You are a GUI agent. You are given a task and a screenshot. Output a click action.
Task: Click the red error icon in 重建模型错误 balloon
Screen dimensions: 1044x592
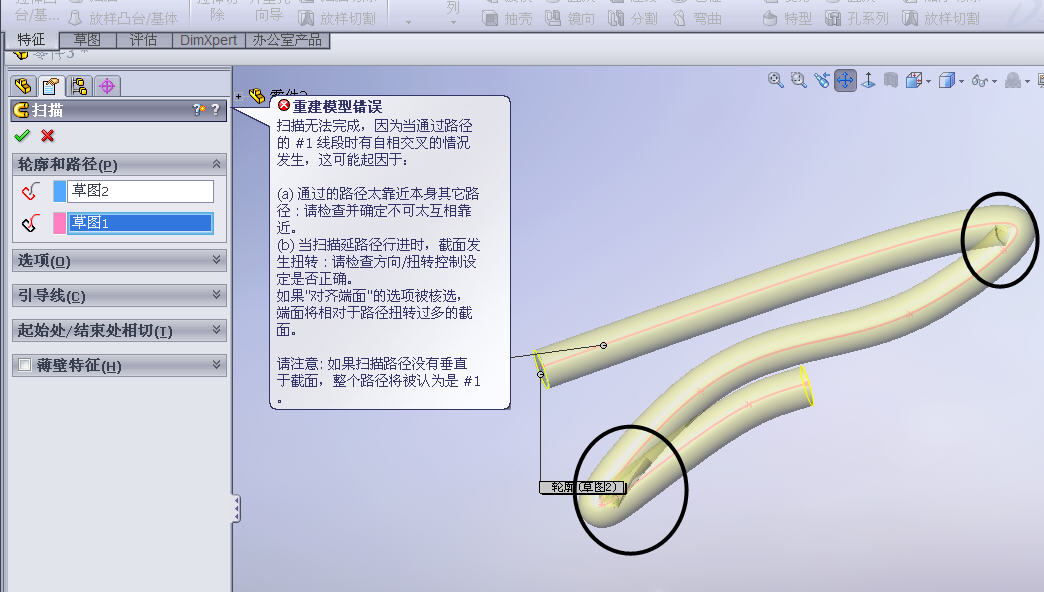(x=284, y=106)
